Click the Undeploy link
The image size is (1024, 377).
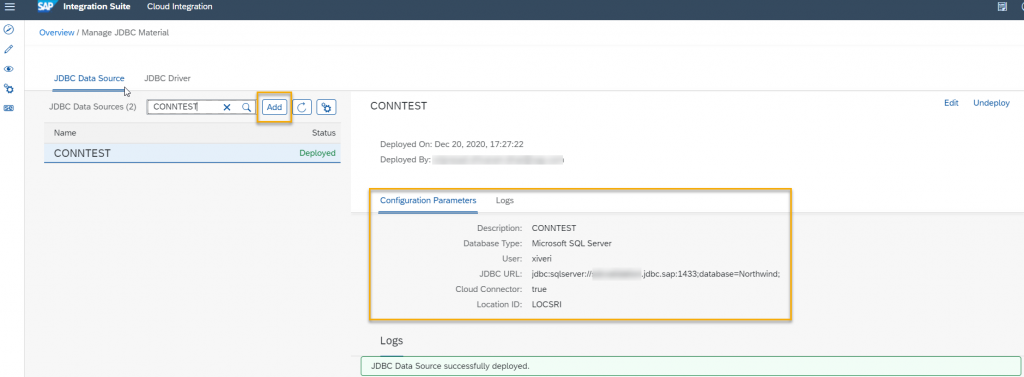pos(991,103)
